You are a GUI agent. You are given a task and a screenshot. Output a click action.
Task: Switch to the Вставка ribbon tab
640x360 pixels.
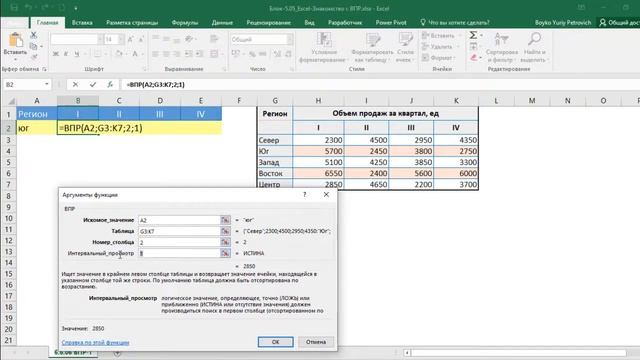coord(82,22)
